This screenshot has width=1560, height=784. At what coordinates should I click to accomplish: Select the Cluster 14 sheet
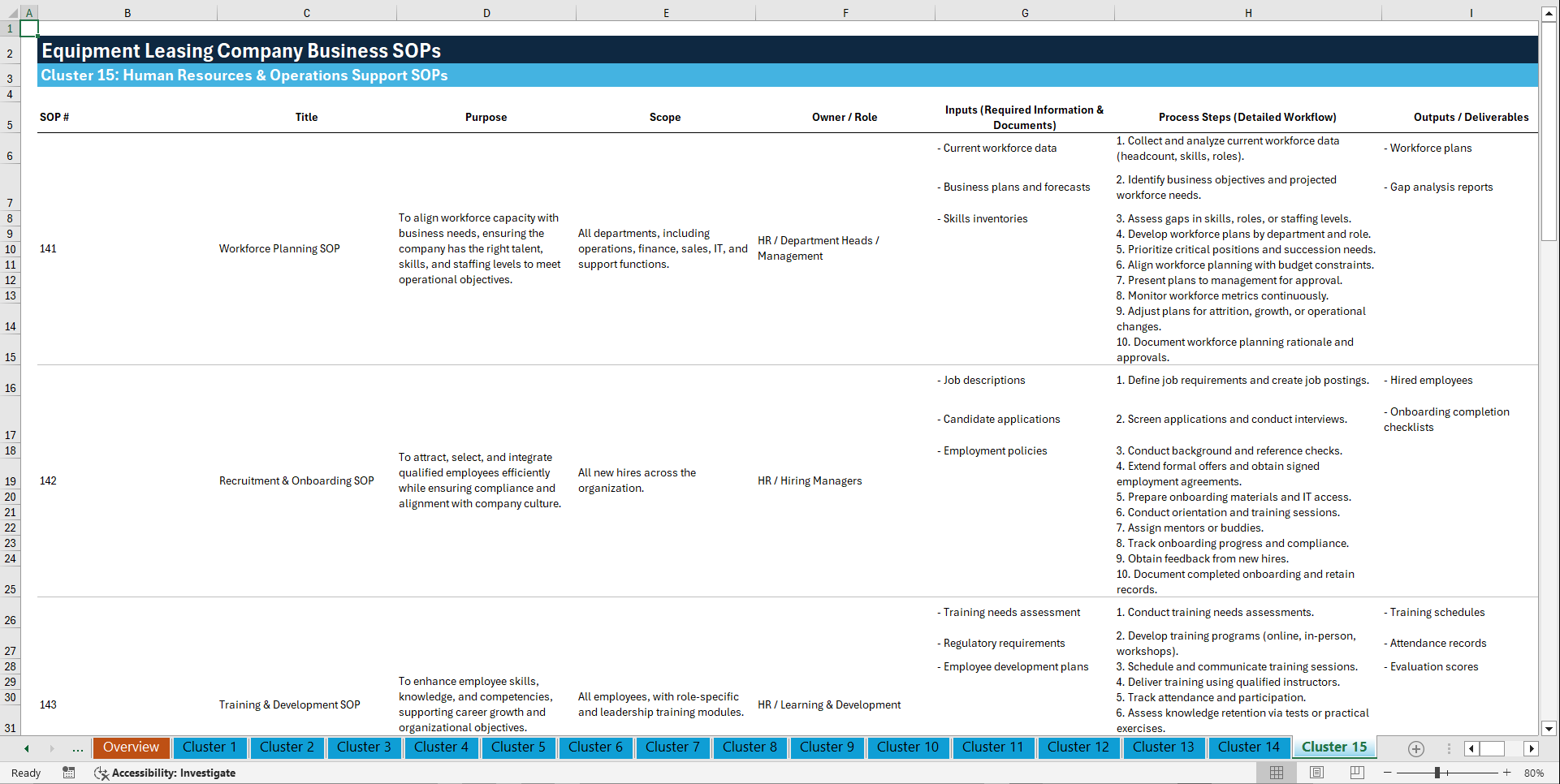pos(1249,747)
